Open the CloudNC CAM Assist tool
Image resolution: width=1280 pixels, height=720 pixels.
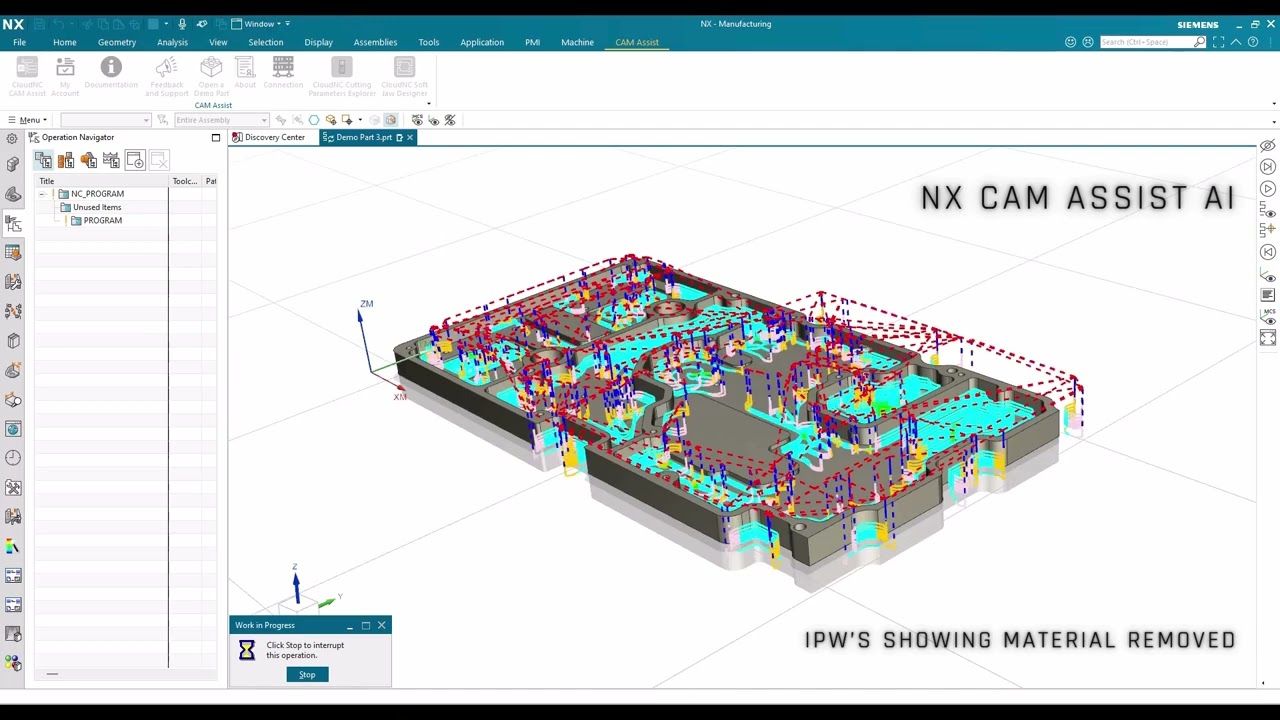coord(27,76)
